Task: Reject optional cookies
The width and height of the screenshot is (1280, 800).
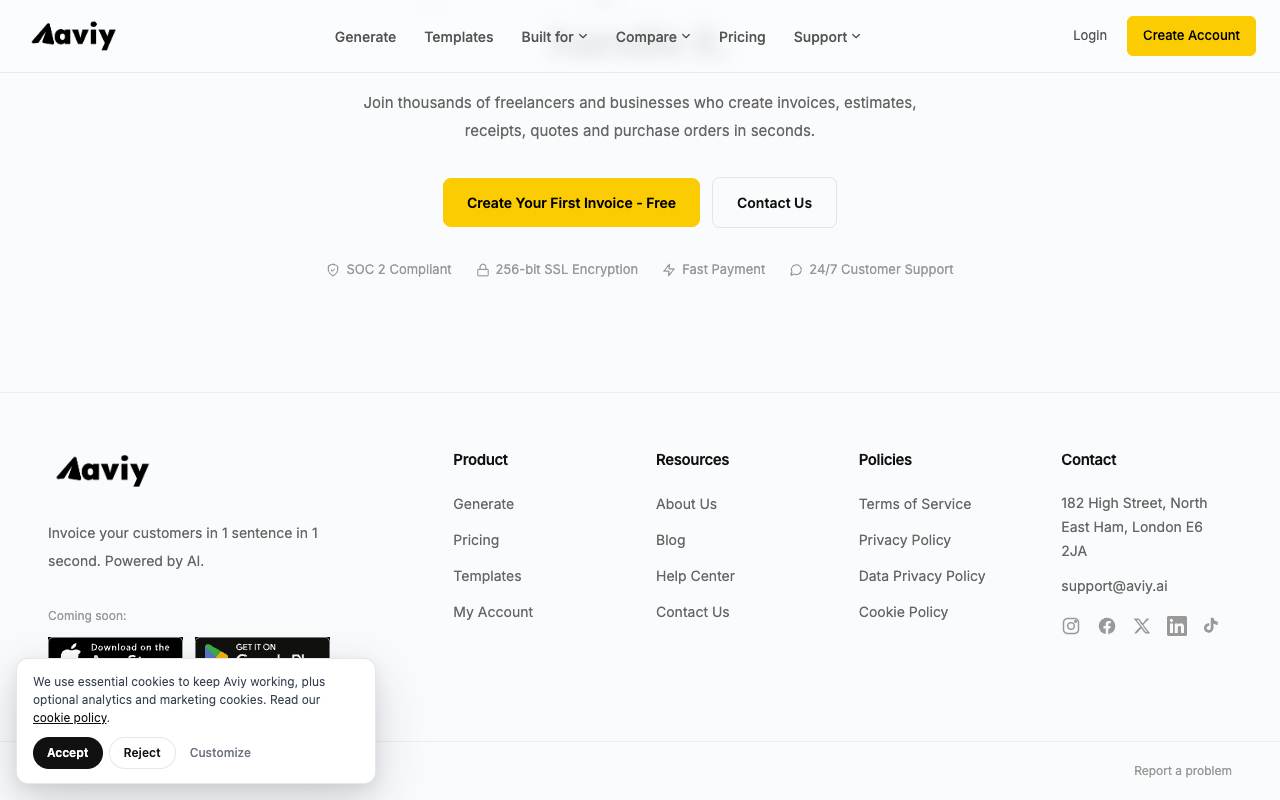Action: tap(142, 753)
